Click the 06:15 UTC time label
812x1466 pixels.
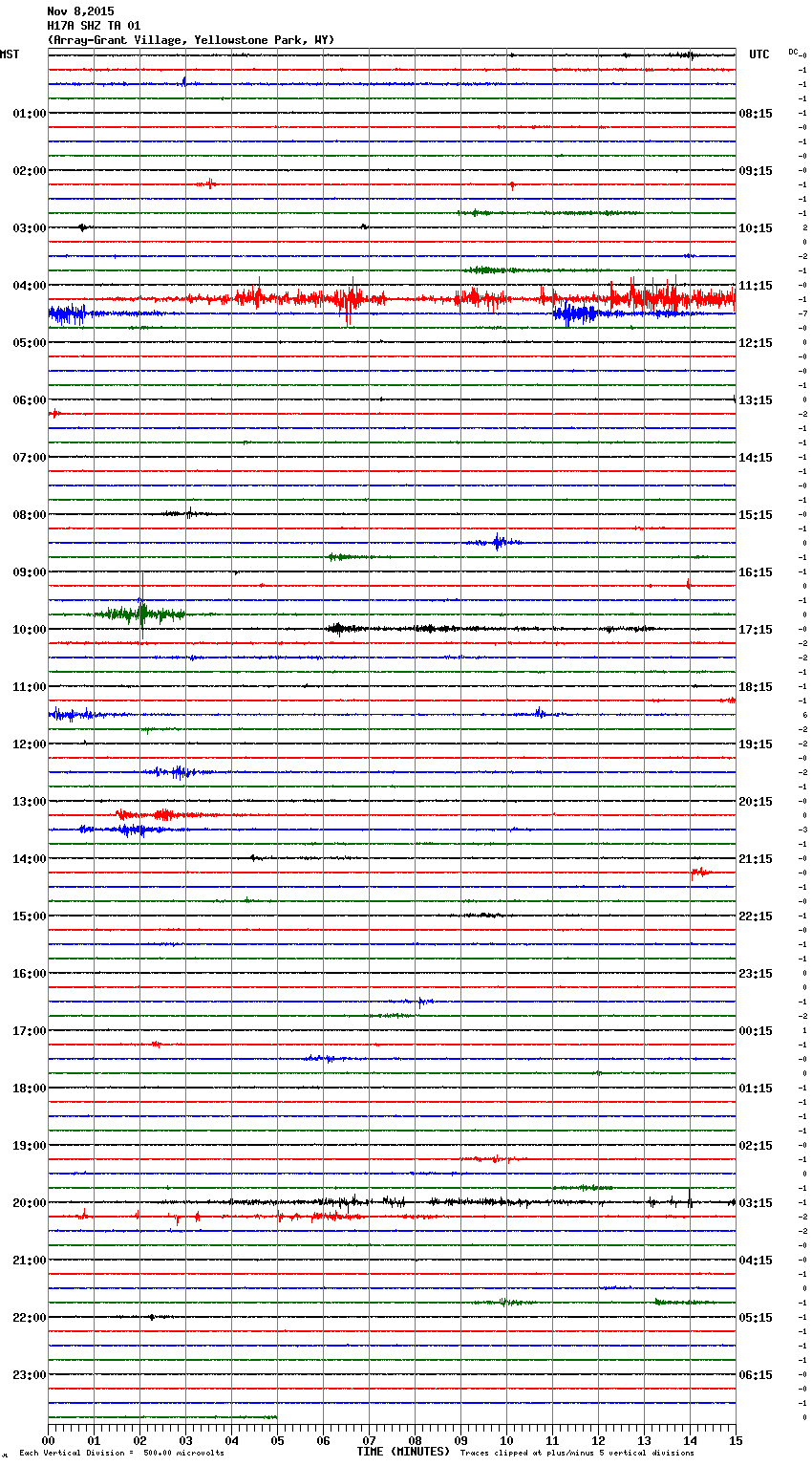(x=756, y=1375)
